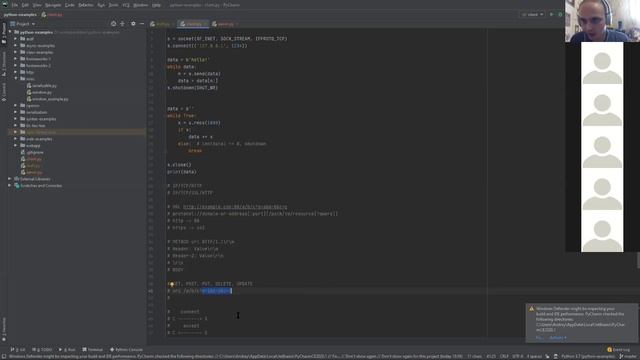Open the Refactor menu
Image resolution: width=640 pixels, height=360 pixels.
pos(86,5)
